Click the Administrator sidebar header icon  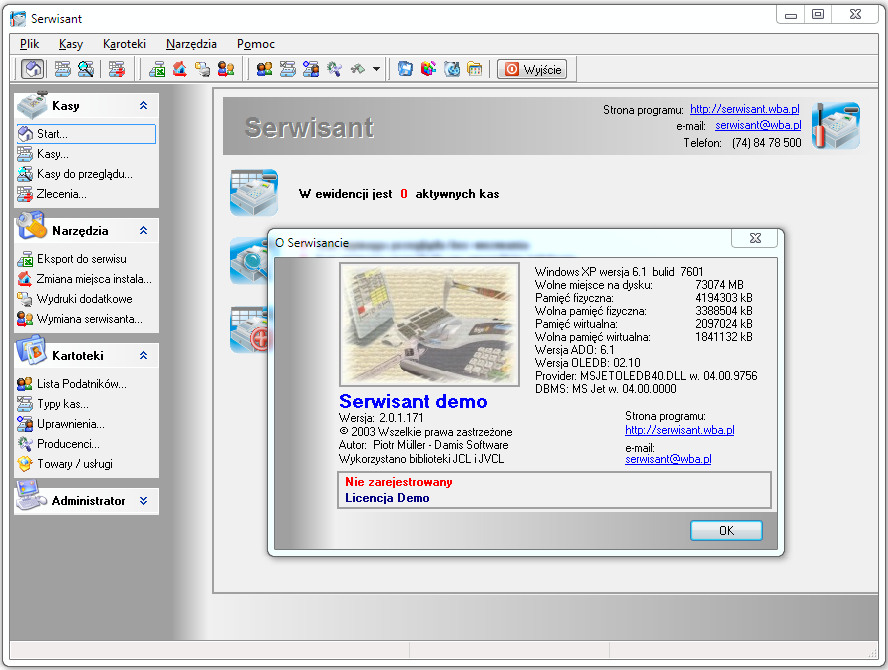[31, 495]
